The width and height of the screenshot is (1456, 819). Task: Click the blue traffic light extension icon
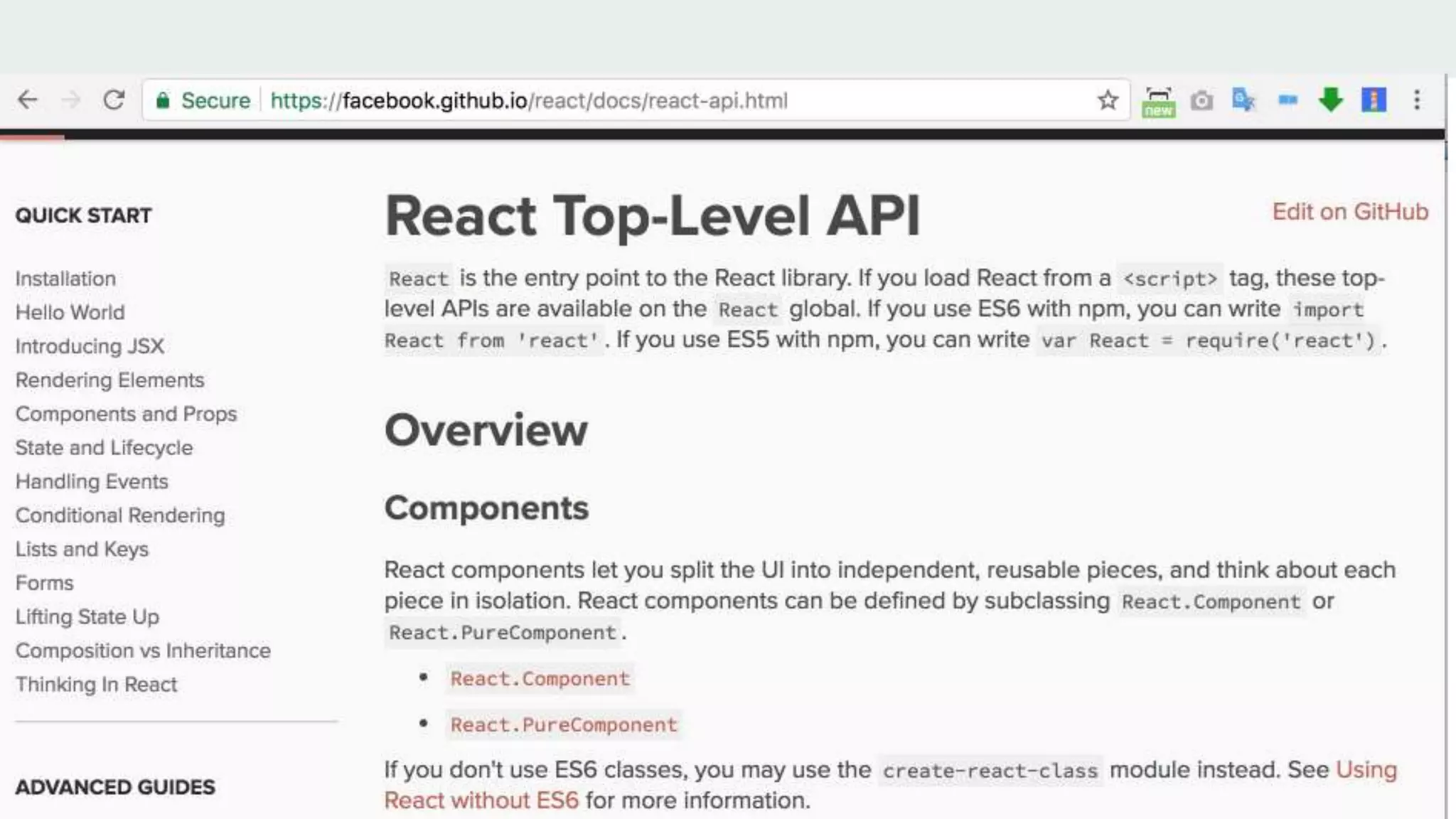click(1374, 100)
